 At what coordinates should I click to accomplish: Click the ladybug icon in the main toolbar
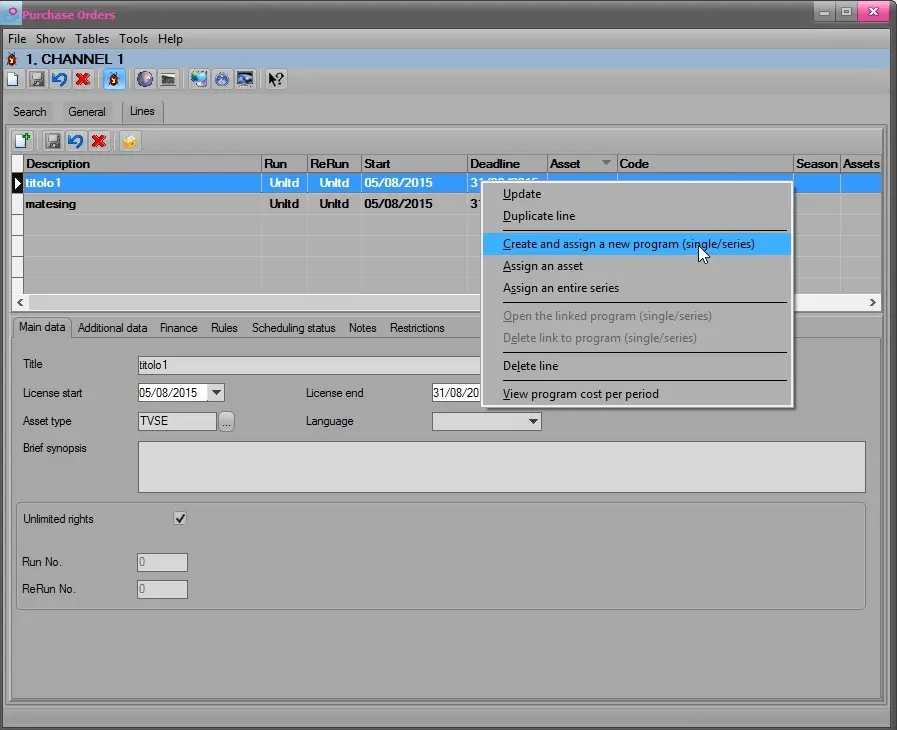coord(114,80)
